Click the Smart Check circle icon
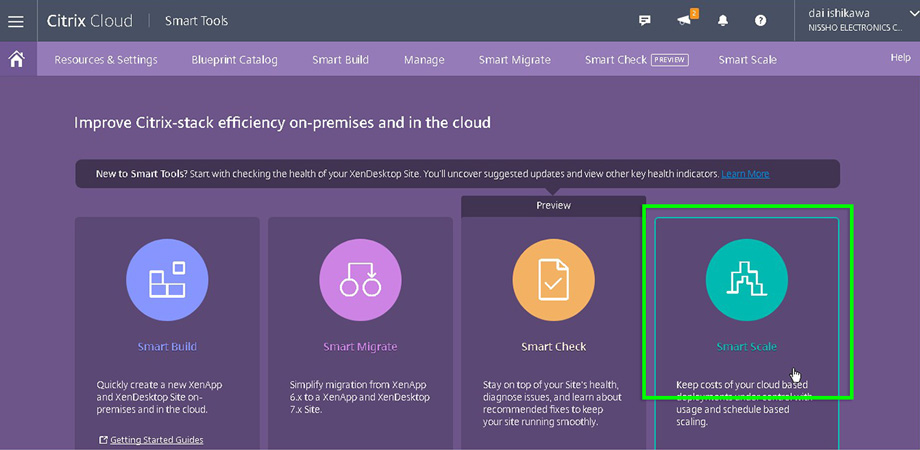 tap(553, 280)
